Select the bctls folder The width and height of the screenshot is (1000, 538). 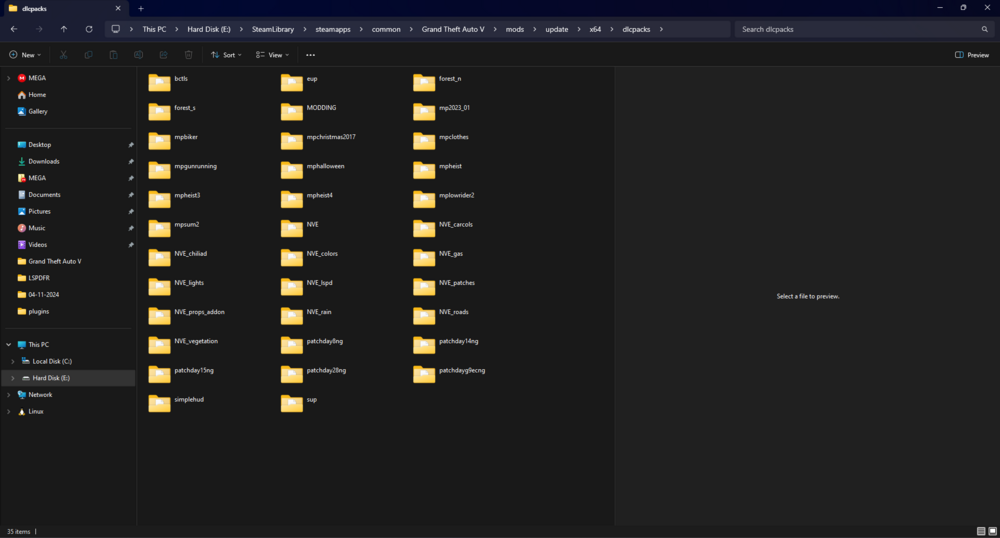[168, 82]
